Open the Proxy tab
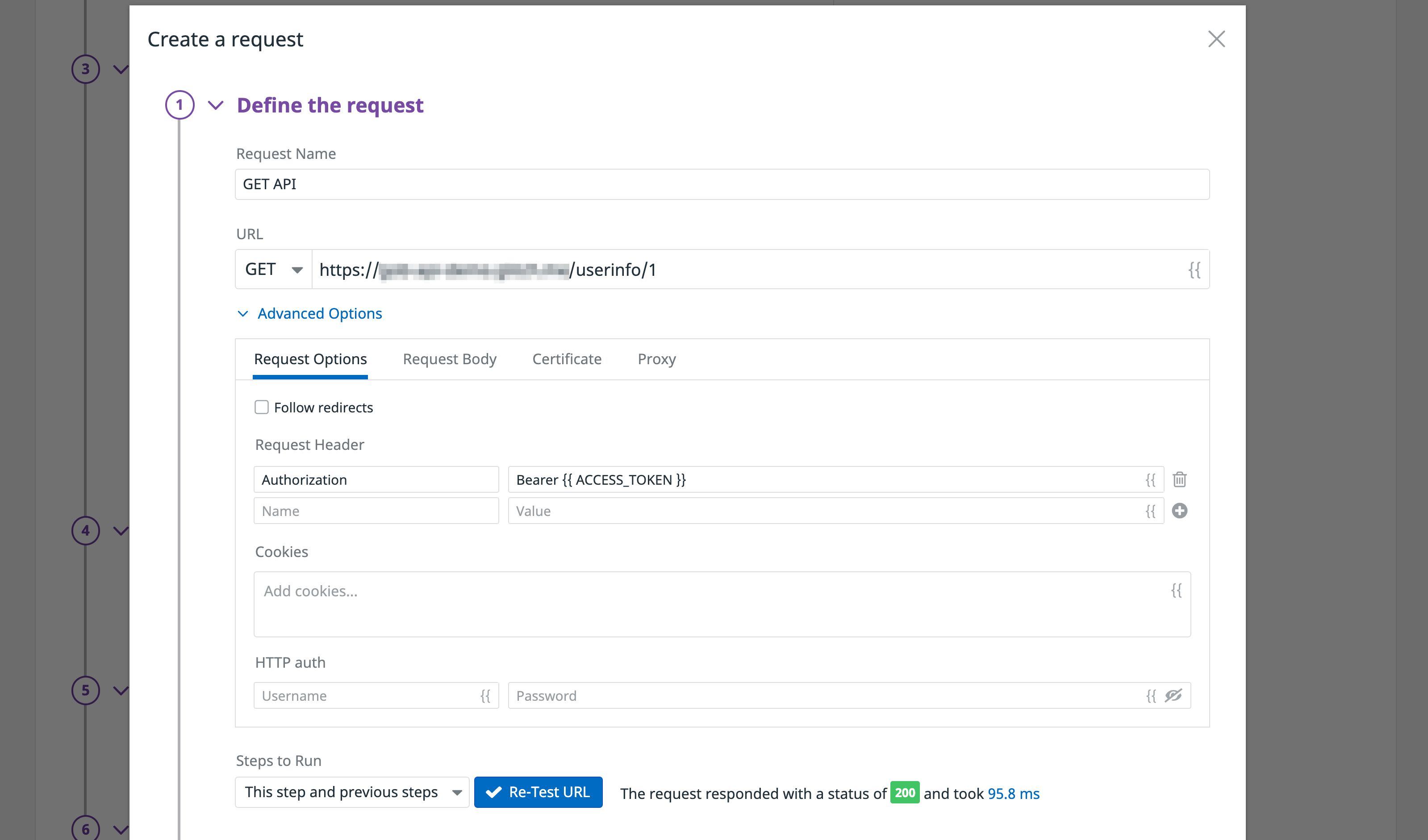Image resolution: width=1428 pixels, height=840 pixels. coord(656,358)
